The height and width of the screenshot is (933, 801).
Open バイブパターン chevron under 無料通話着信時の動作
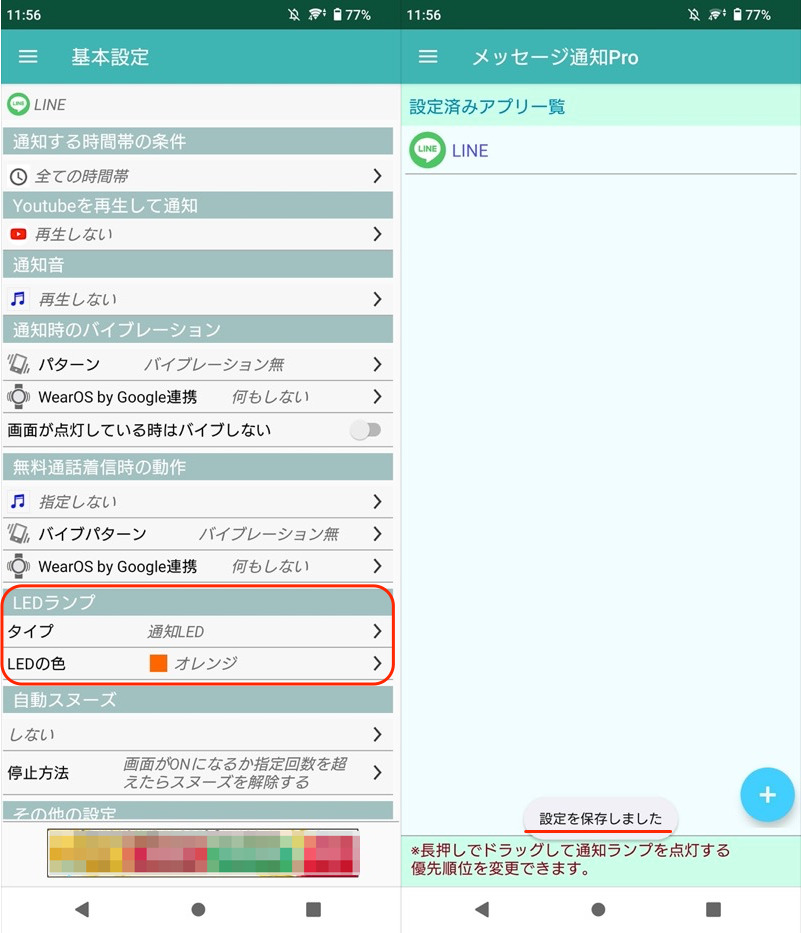point(377,534)
